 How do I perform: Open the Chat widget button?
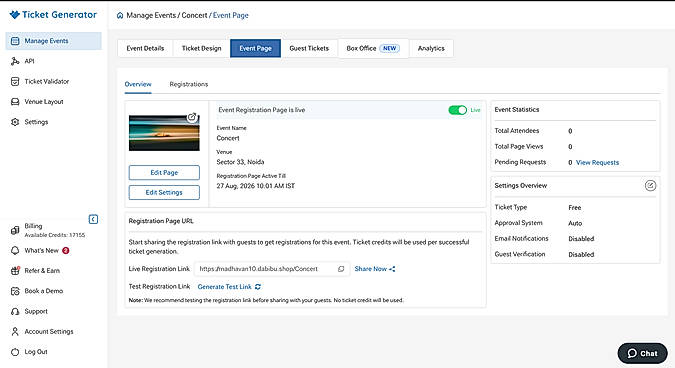click(642, 353)
